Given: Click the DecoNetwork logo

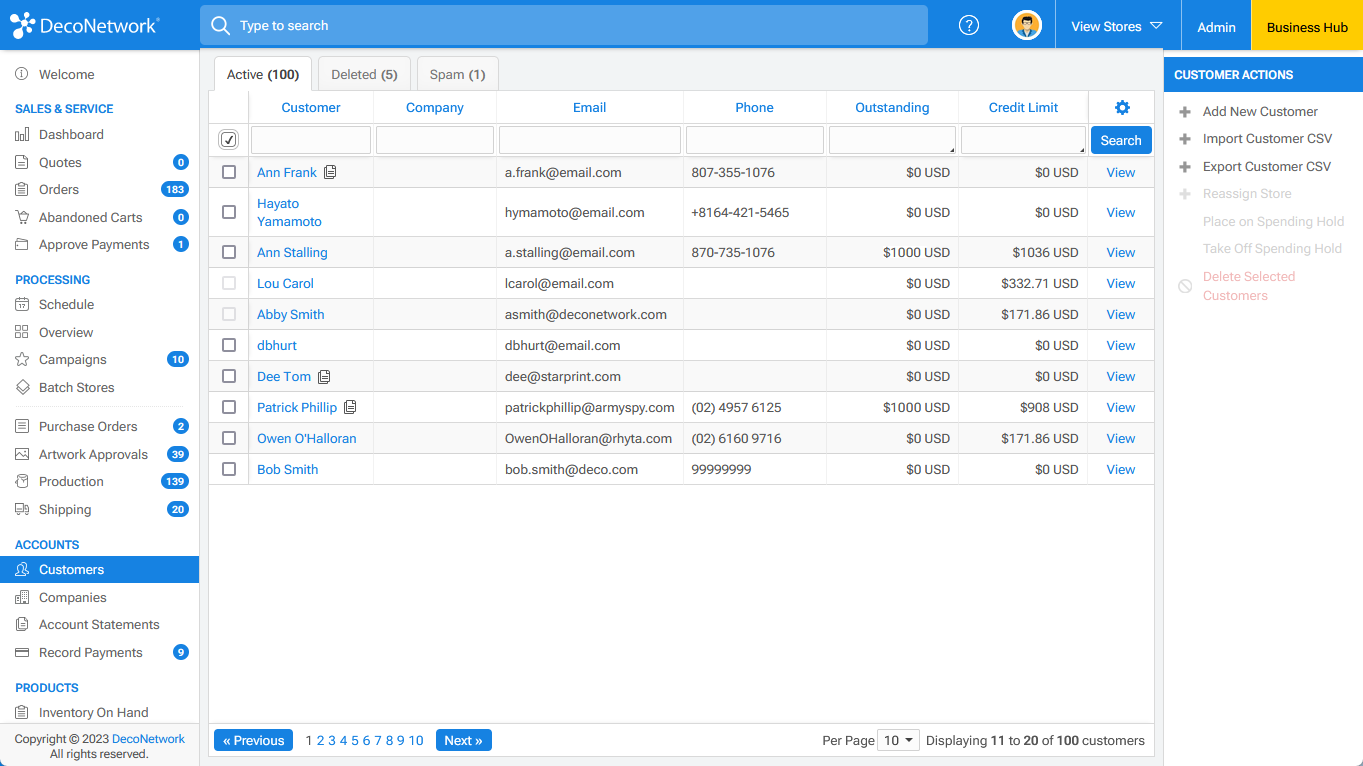Looking at the screenshot, I should coord(84,26).
